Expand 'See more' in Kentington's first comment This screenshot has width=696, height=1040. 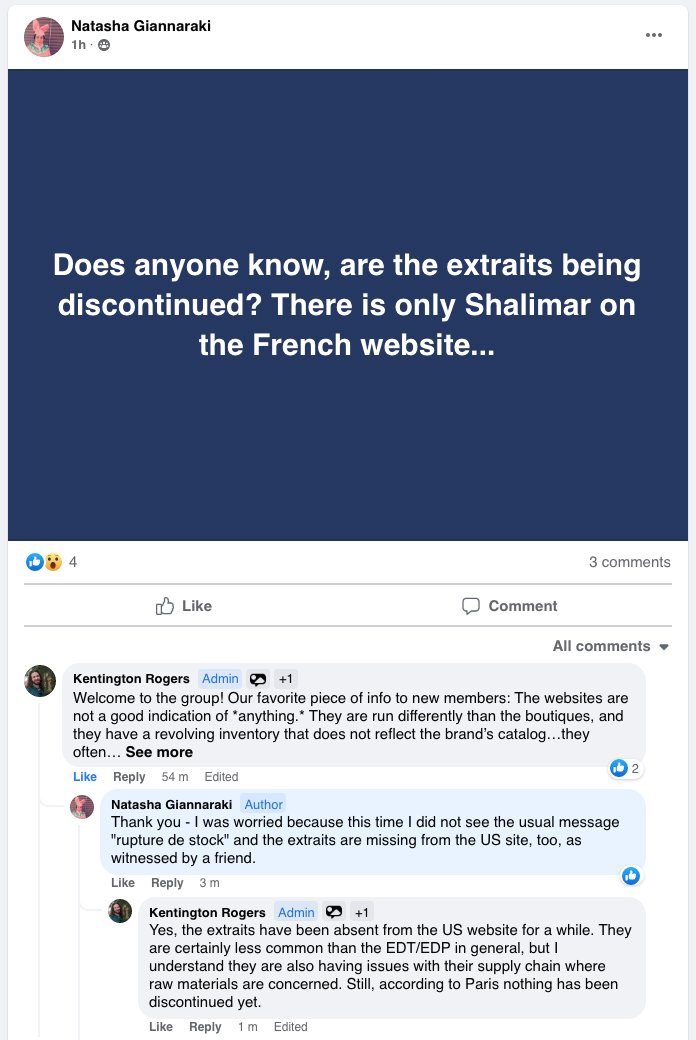tap(159, 752)
